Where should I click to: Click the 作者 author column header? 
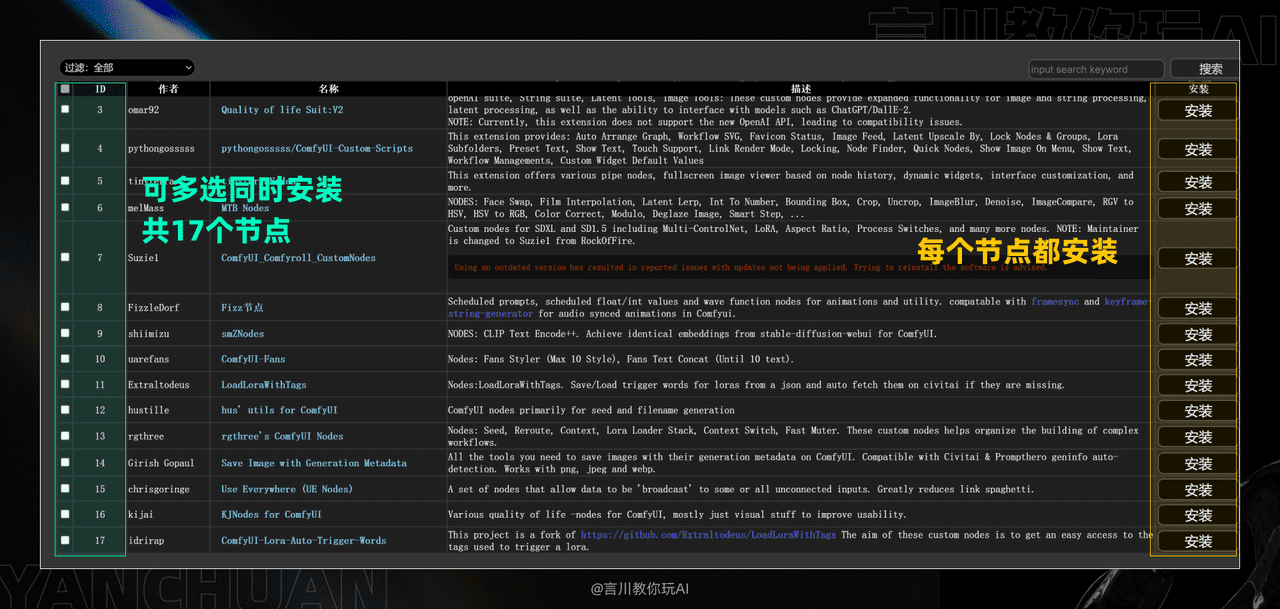point(168,89)
